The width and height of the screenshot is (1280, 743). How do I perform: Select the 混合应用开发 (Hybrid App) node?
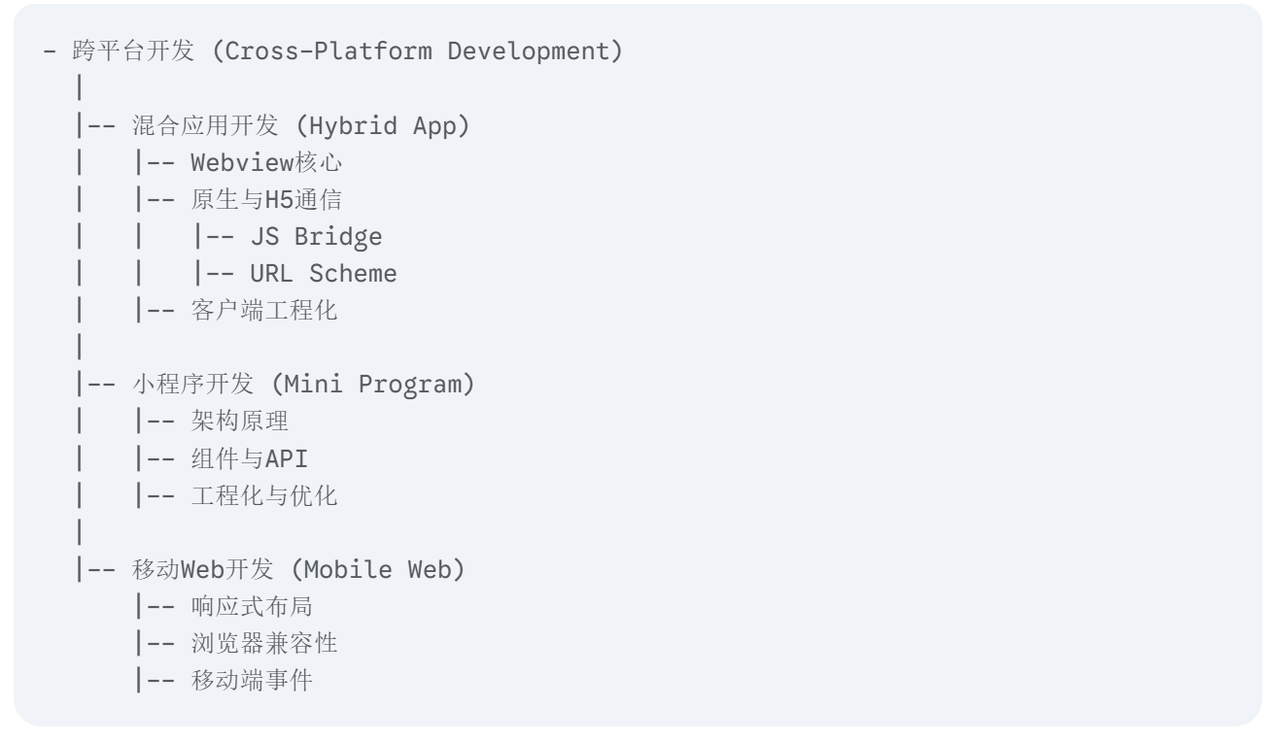pyautogui.click(x=300, y=126)
